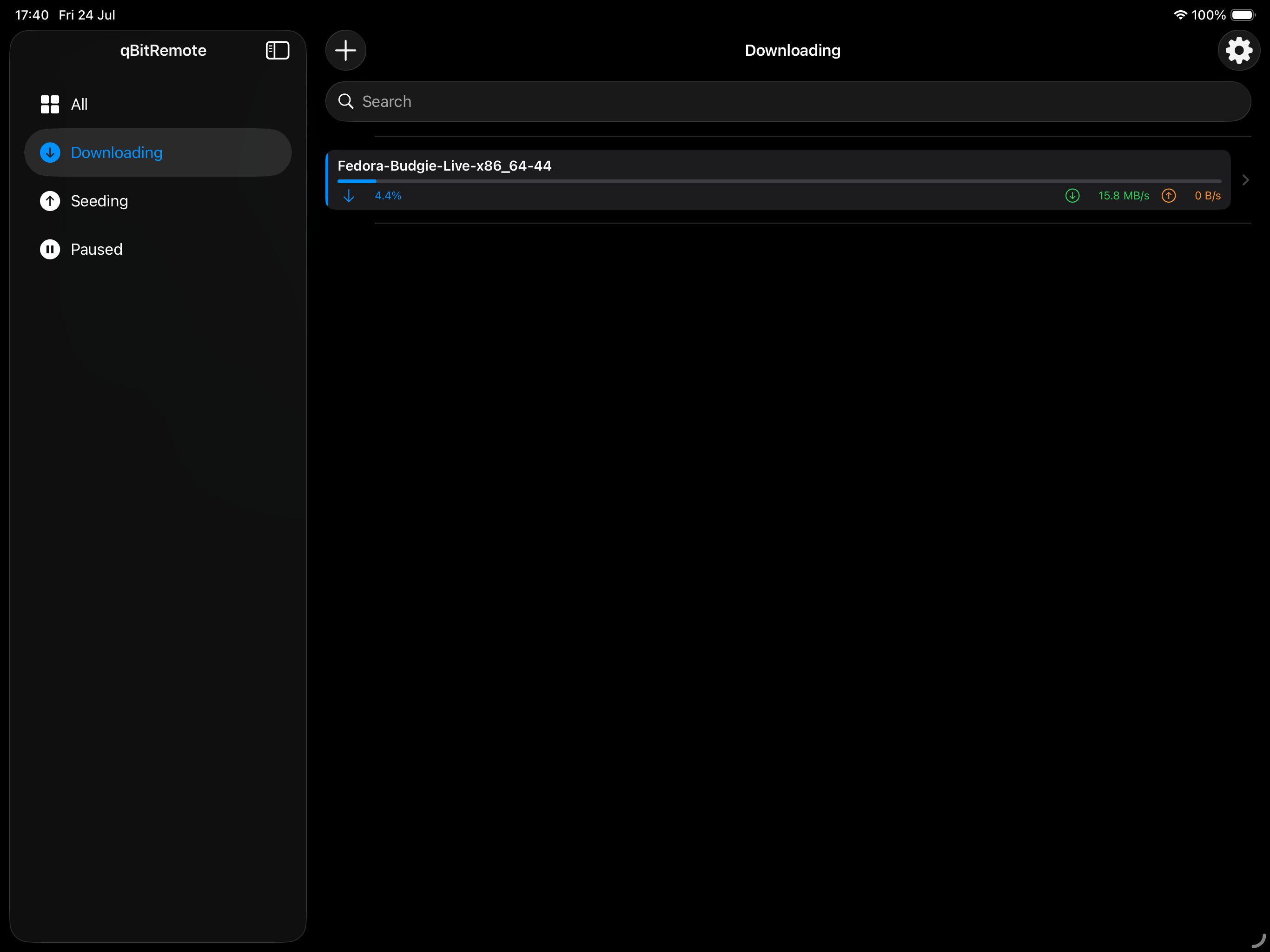Viewport: 1270px width, 952px height.
Task: Select the Paused filter
Action: tap(158, 249)
